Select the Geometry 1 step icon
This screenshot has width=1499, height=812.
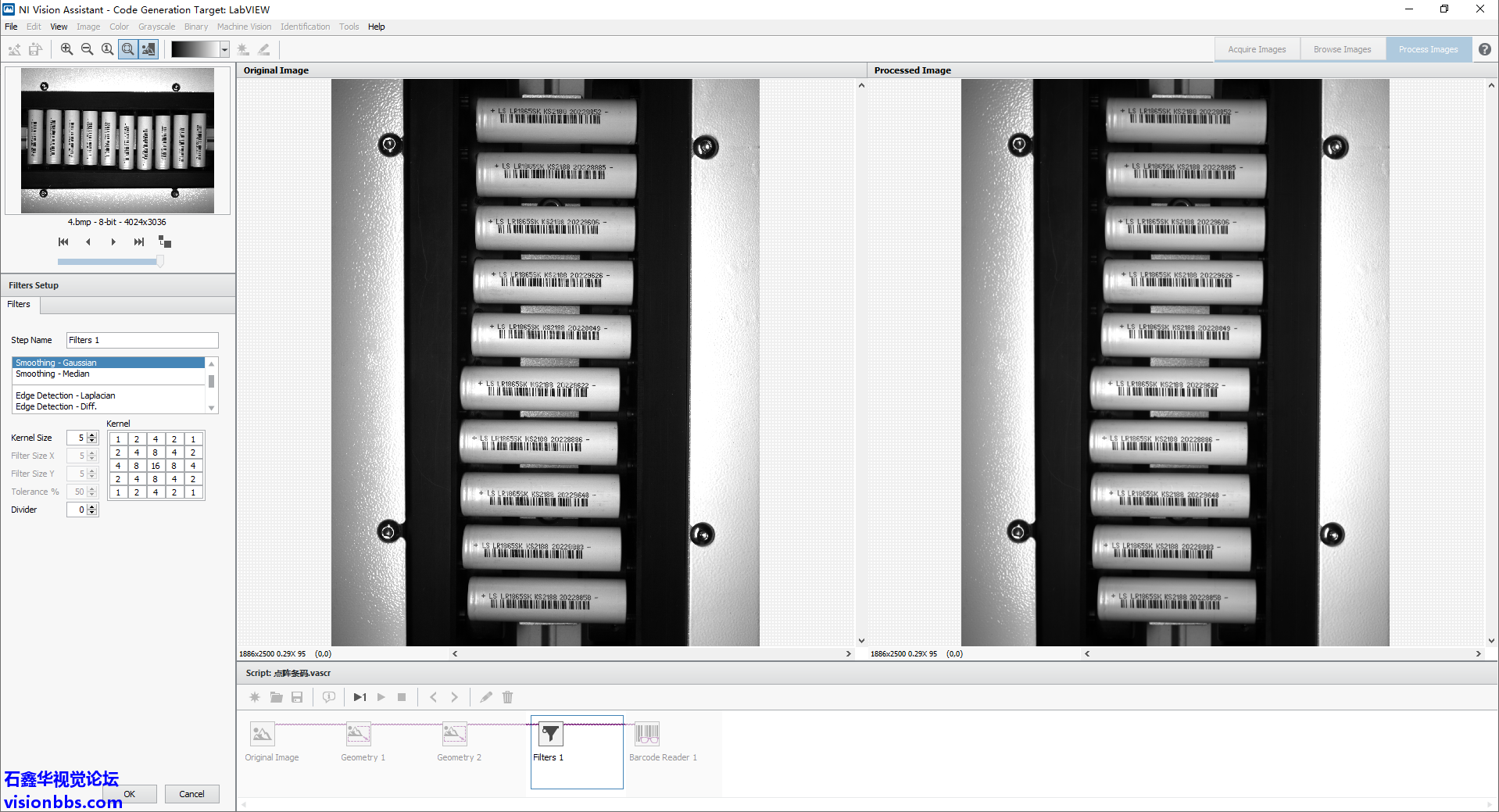pos(359,734)
